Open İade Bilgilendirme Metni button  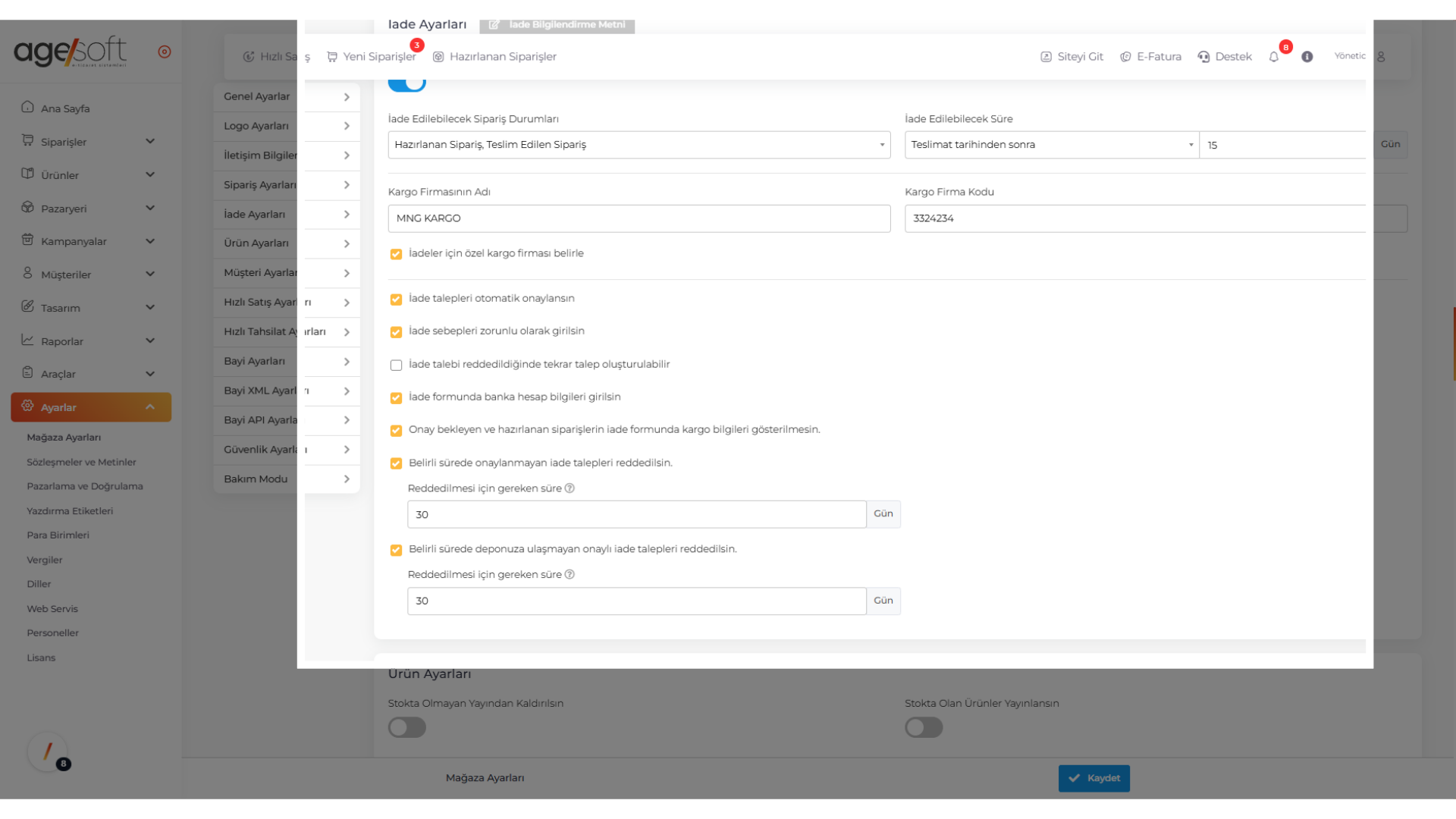point(557,25)
